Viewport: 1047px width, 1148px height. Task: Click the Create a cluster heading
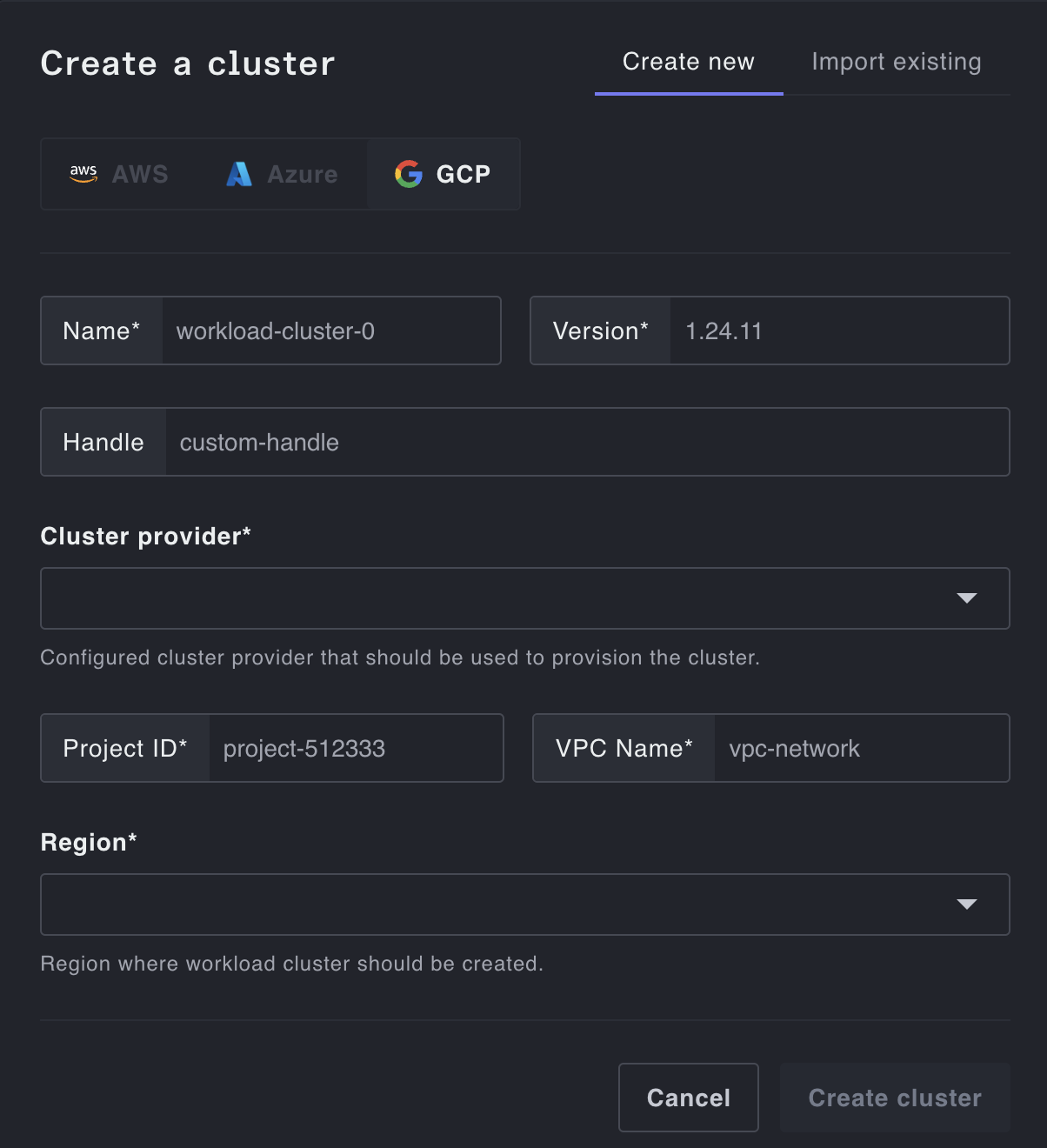pos(188,63)
